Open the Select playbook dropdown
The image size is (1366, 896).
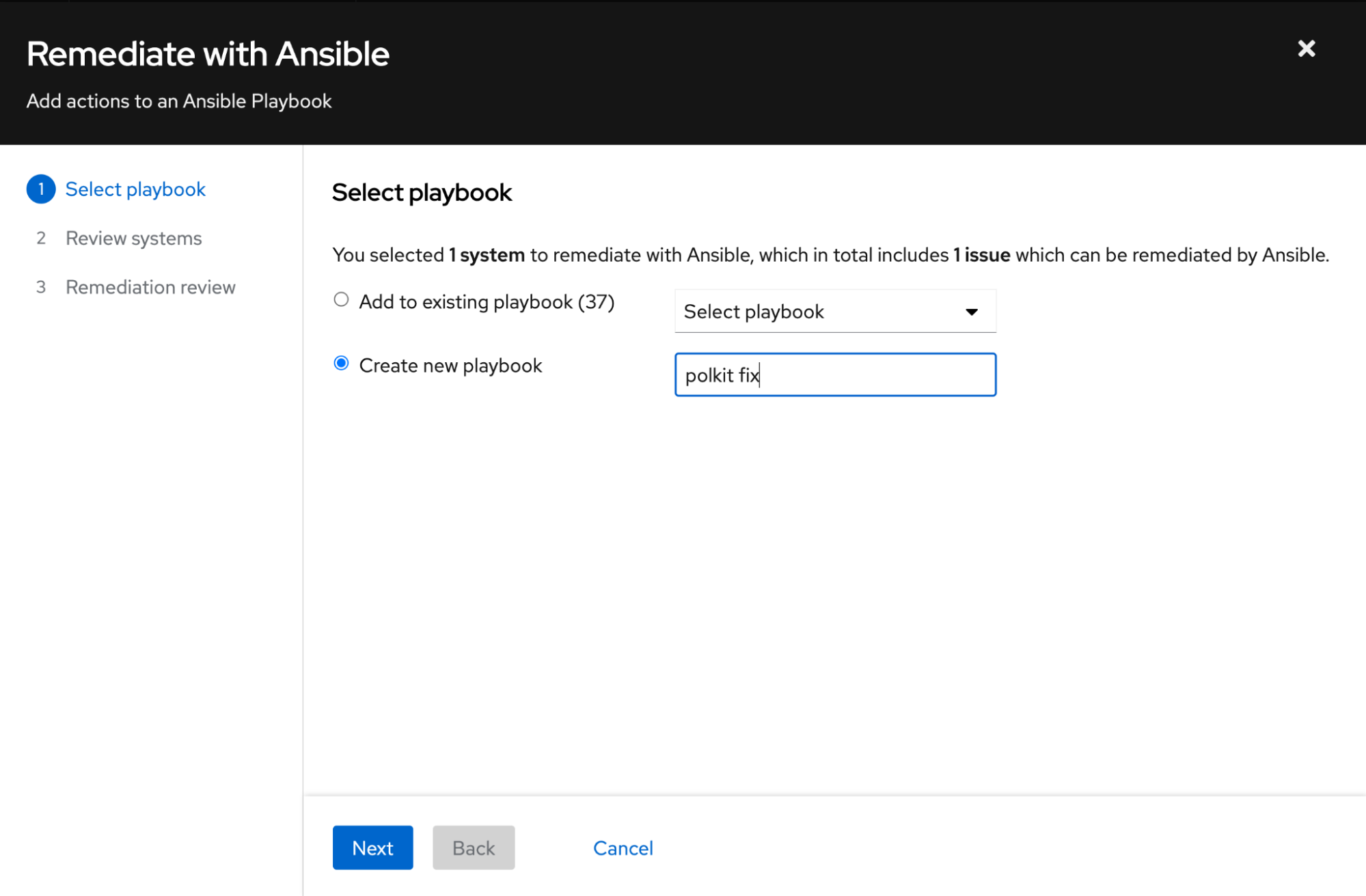point(834,312)
